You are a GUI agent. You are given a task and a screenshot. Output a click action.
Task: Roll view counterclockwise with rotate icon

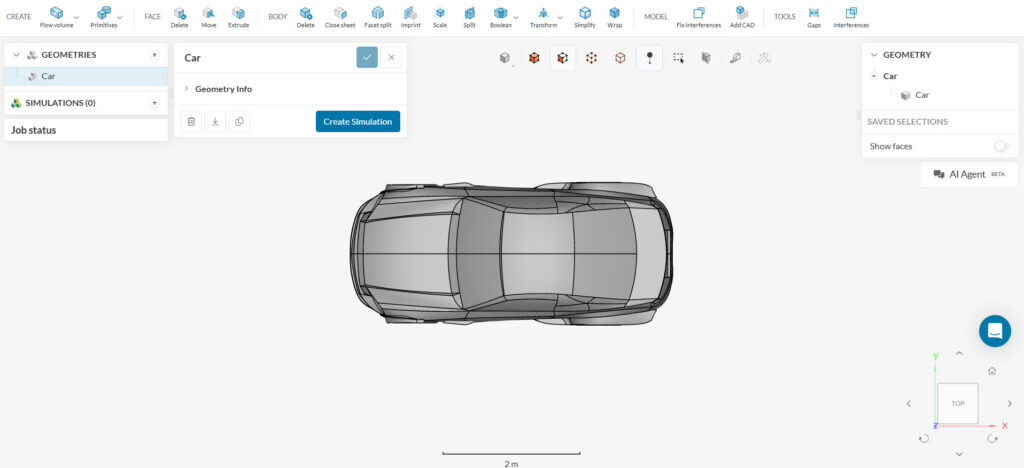coord(924,439)
